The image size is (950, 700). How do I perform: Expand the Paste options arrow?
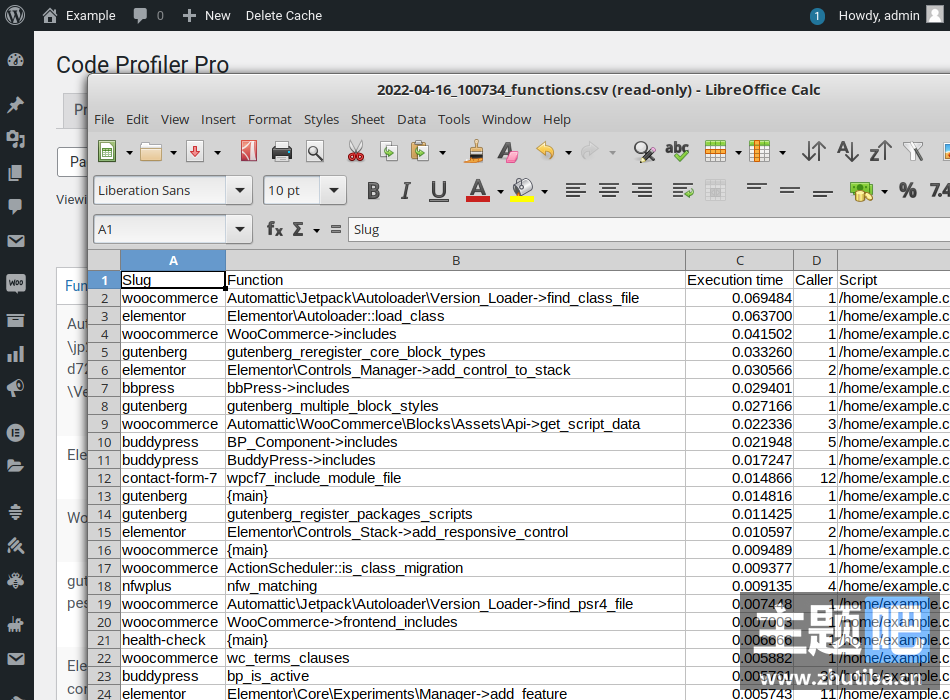442,153
